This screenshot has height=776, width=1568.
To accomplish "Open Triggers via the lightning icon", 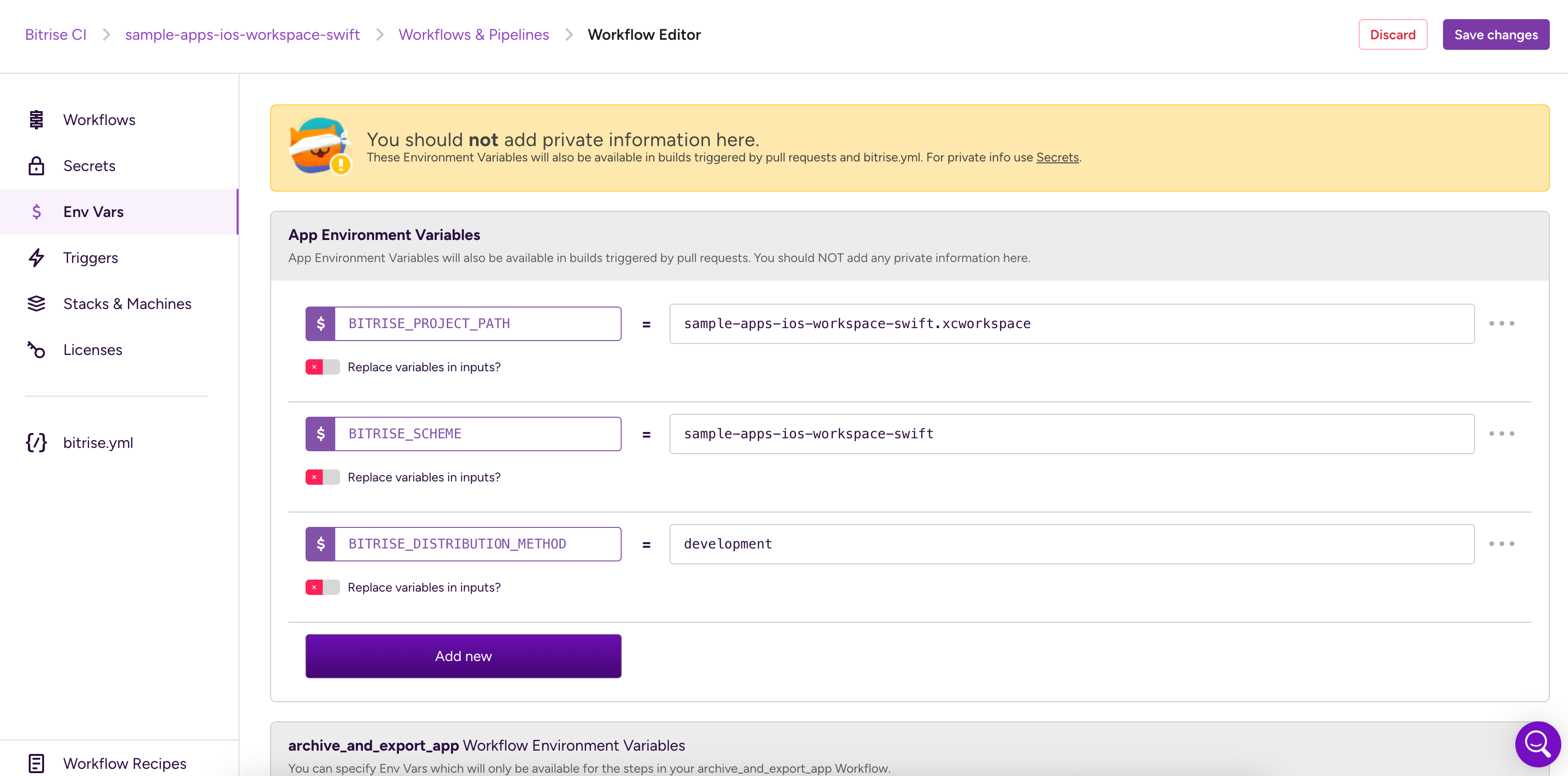I will [36, 257].
